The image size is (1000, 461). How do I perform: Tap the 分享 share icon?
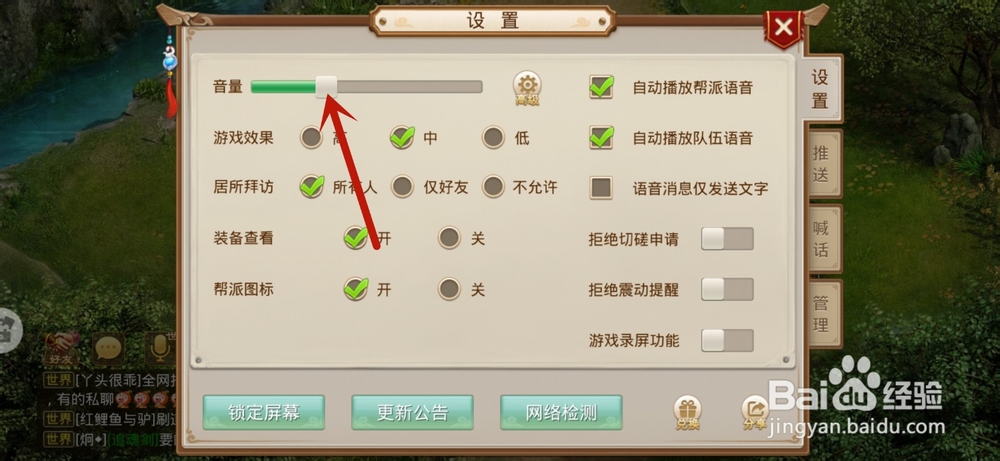point(754,412)
